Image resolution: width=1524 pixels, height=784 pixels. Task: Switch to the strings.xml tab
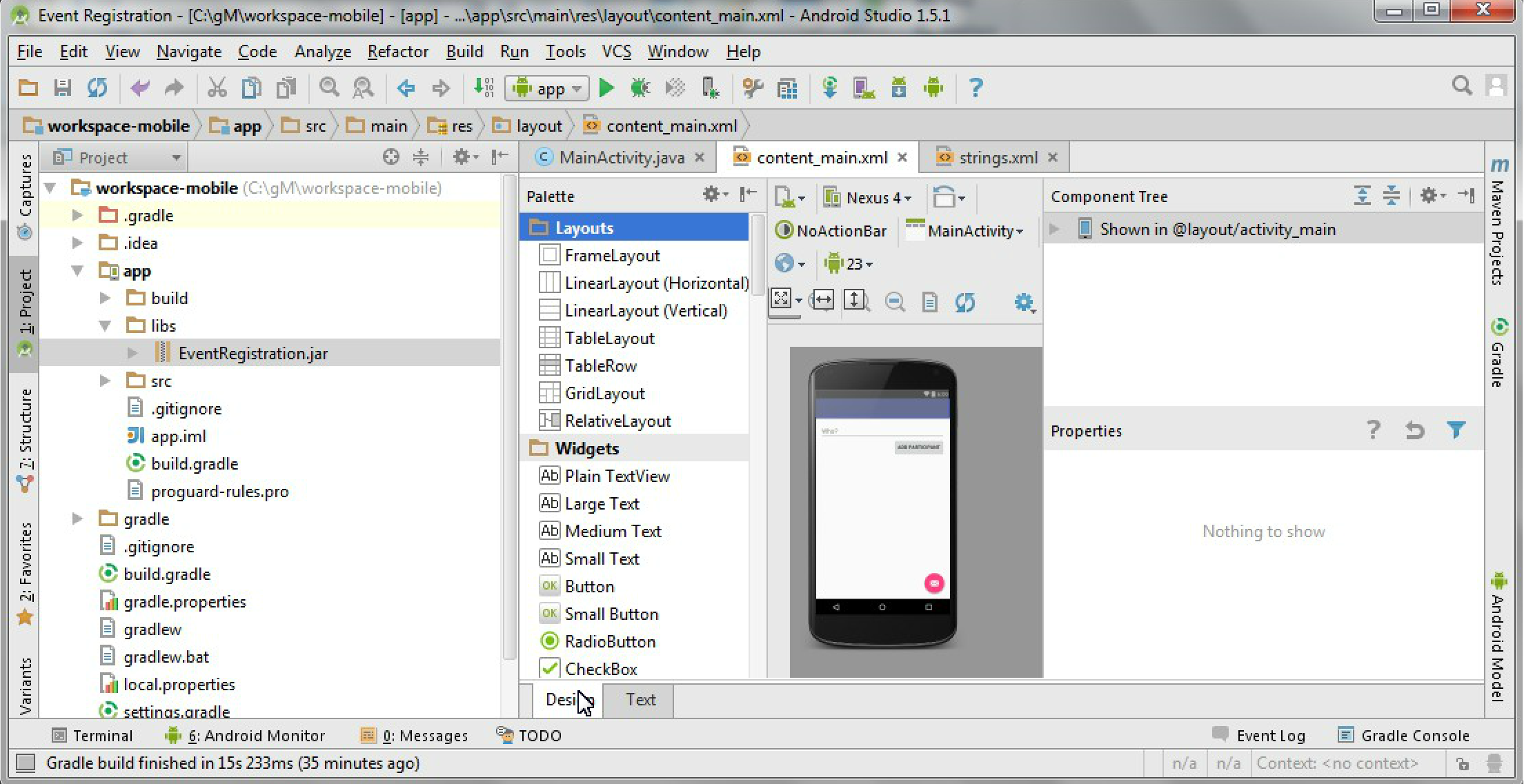coord(998,158)
